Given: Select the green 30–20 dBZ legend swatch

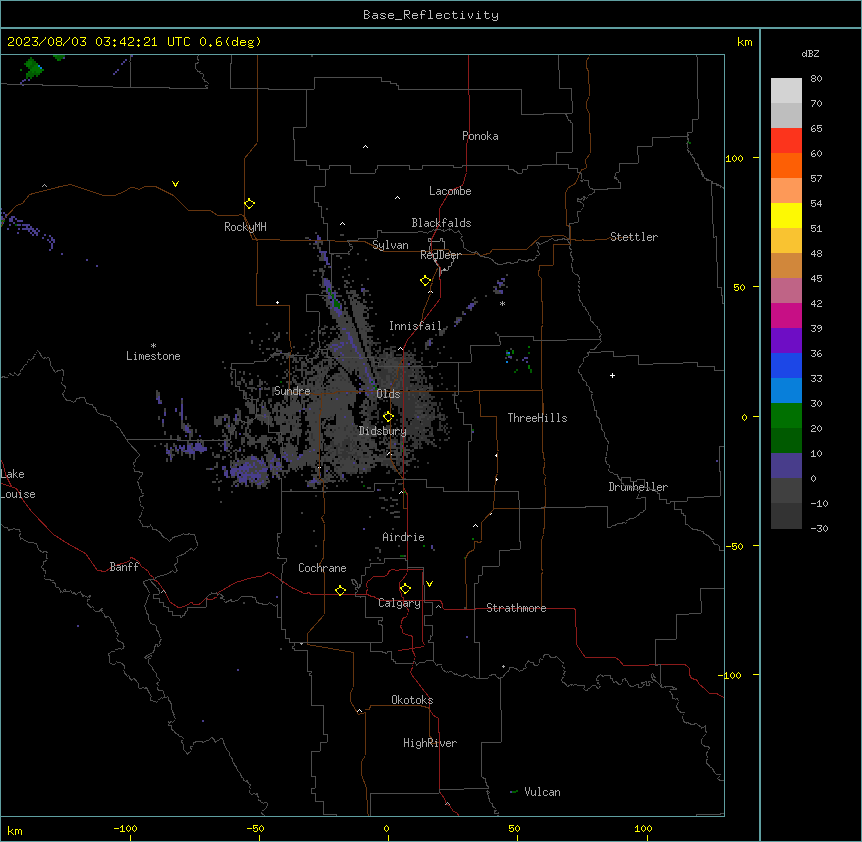Looking at the screenshot, I should point(786,416).
